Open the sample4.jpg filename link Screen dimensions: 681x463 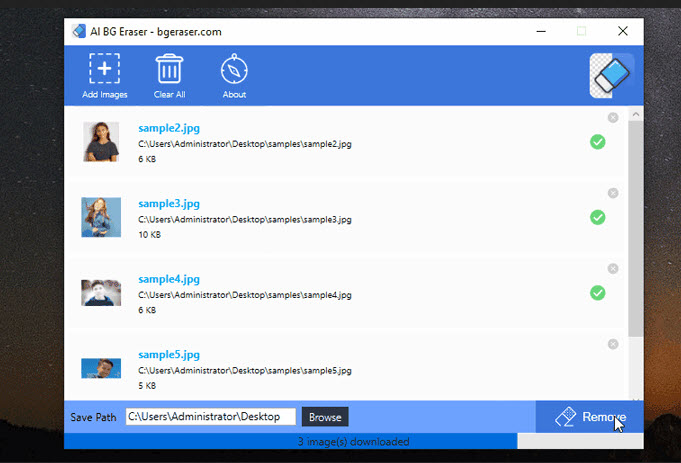[x=169, y=279]
